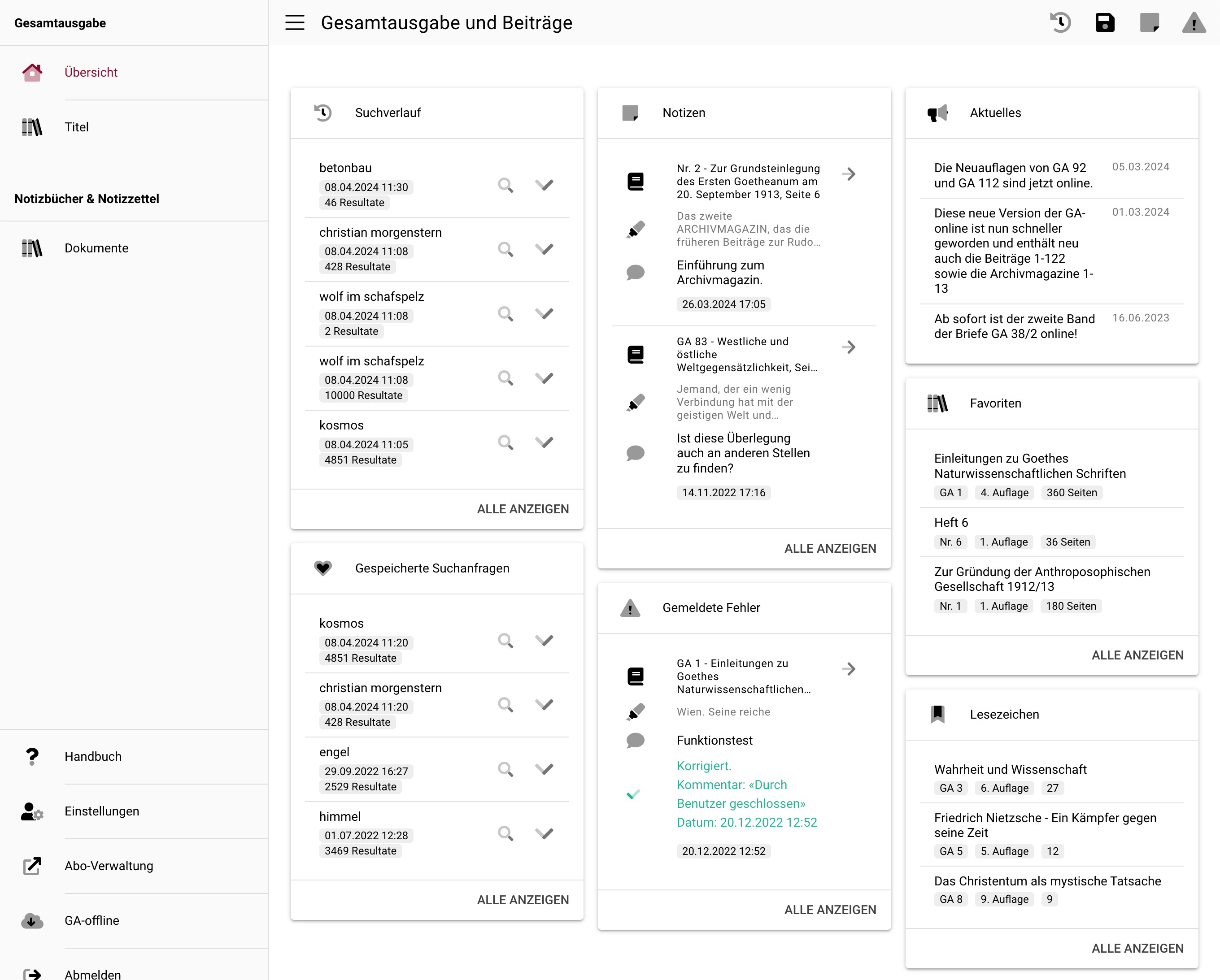
Task: Open GA-offline download section
Action: (x=91, y=921)
